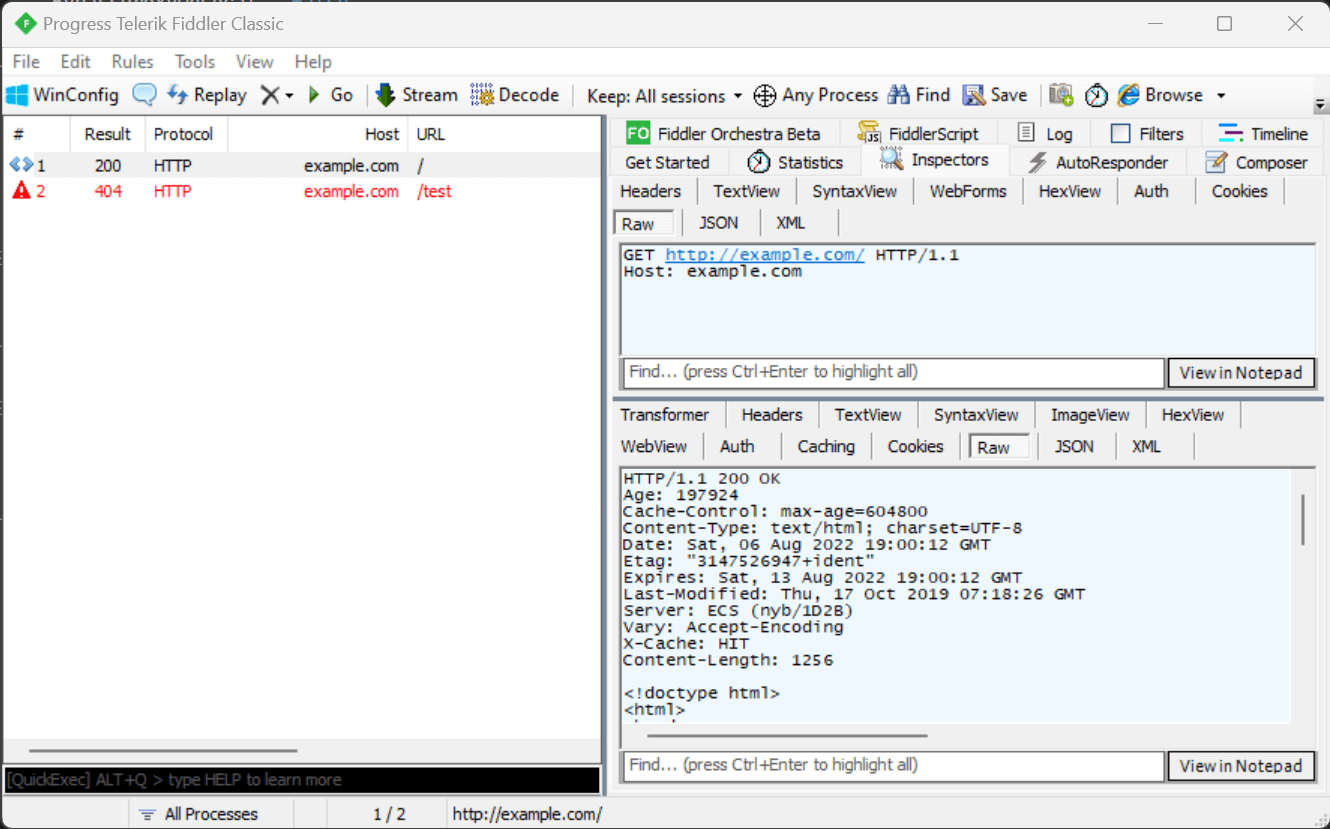Click Any Process target picker
Viewport: 1330px width, 829px height.
tap(815, 95)
